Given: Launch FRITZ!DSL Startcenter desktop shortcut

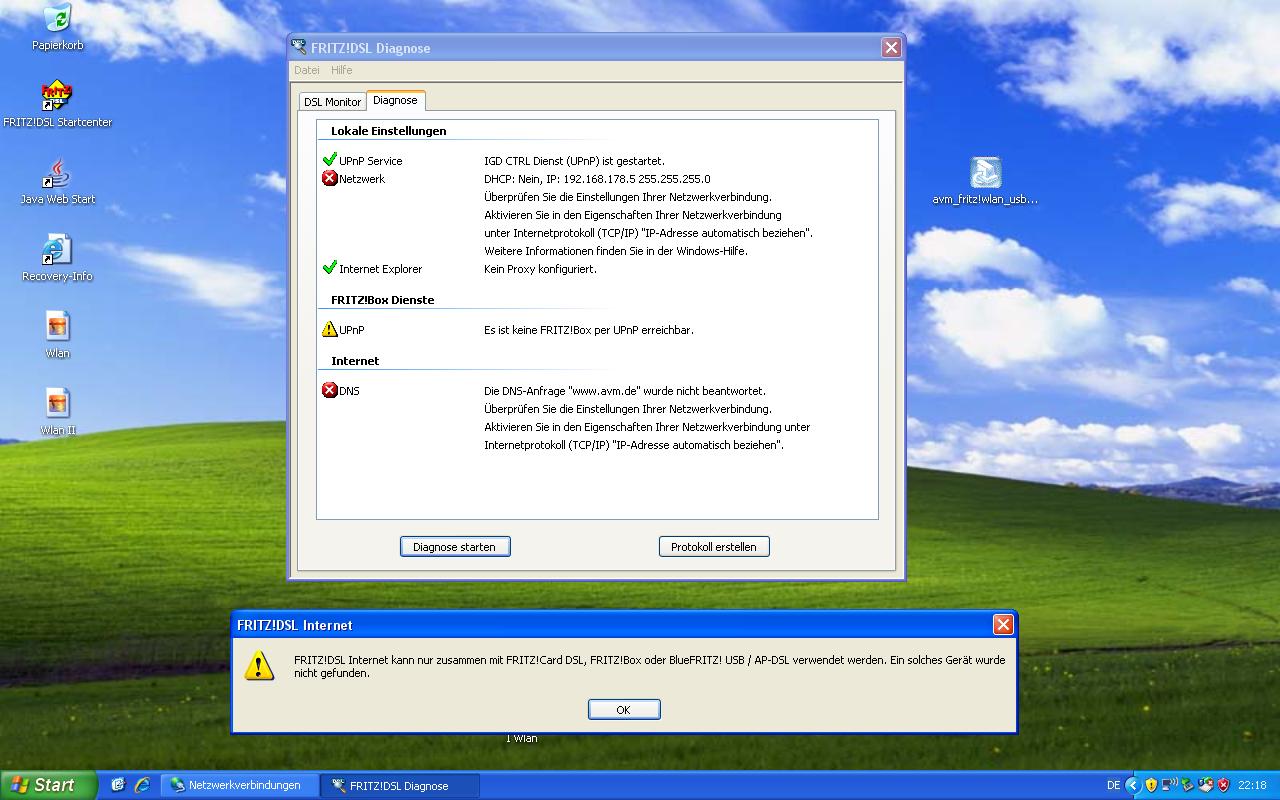Looking at the screenshot, I should pyautogui.click(x=57, y=104).
